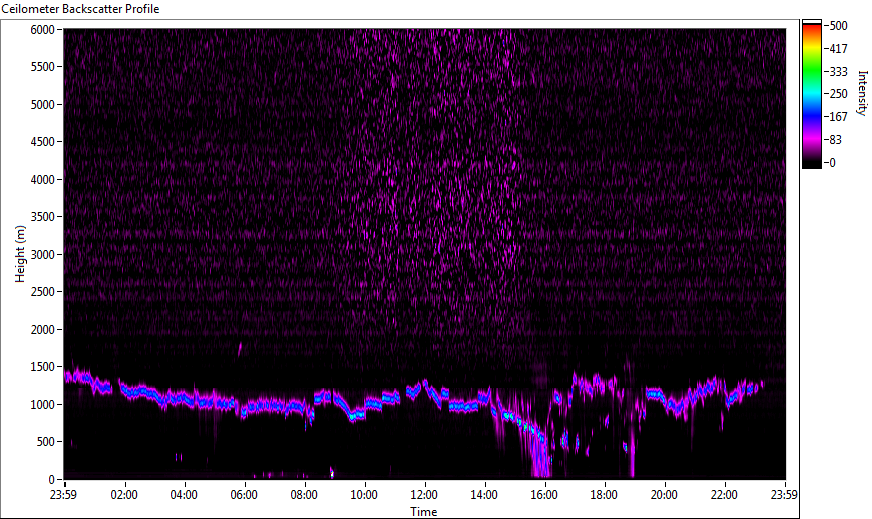The image size is (872, 519).
Task: Click the 08:00 time axis label
Action: tap(304, 495)
